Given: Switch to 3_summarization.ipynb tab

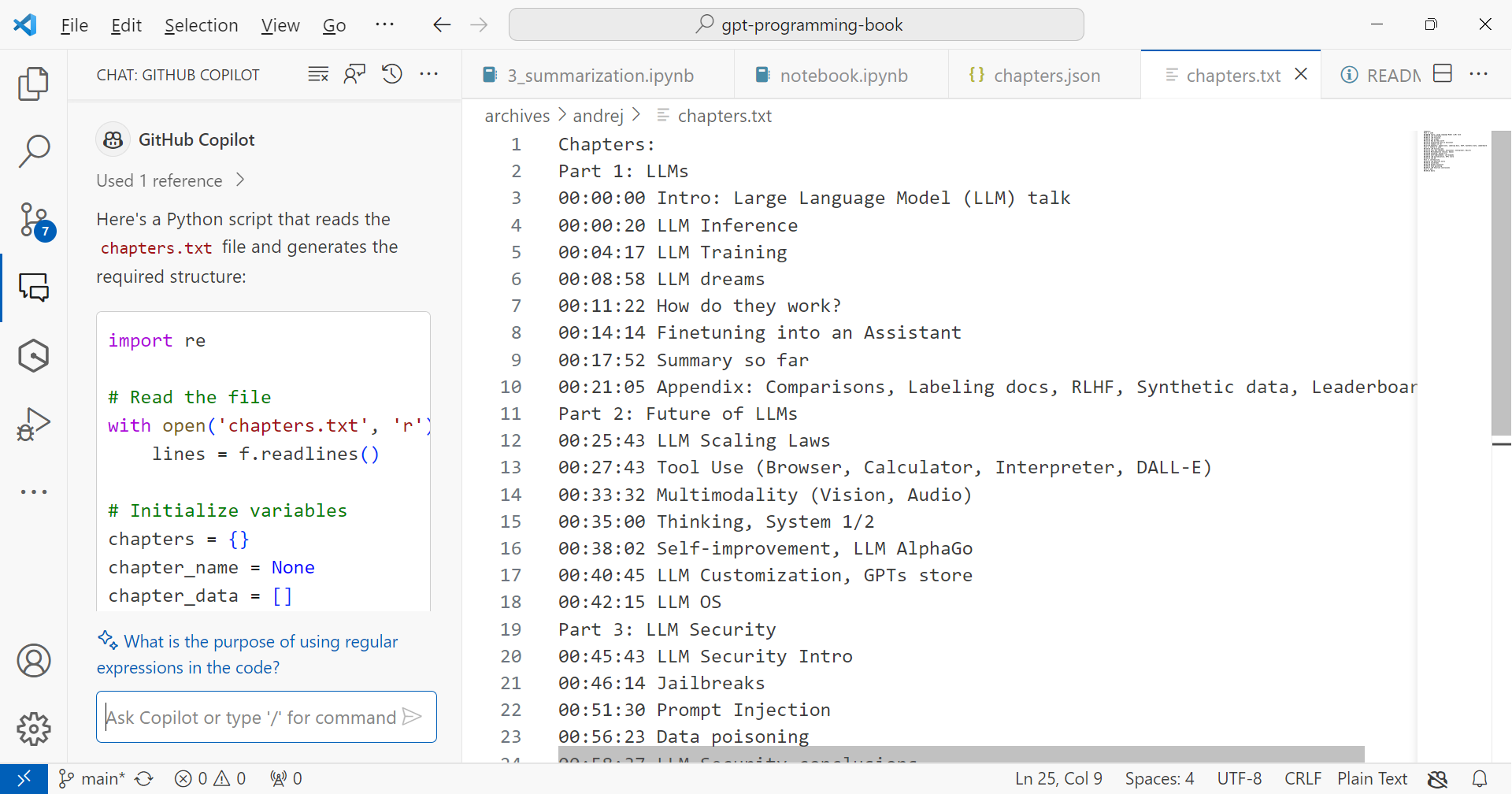Looking at the screenshot, I should pos(598,75).
